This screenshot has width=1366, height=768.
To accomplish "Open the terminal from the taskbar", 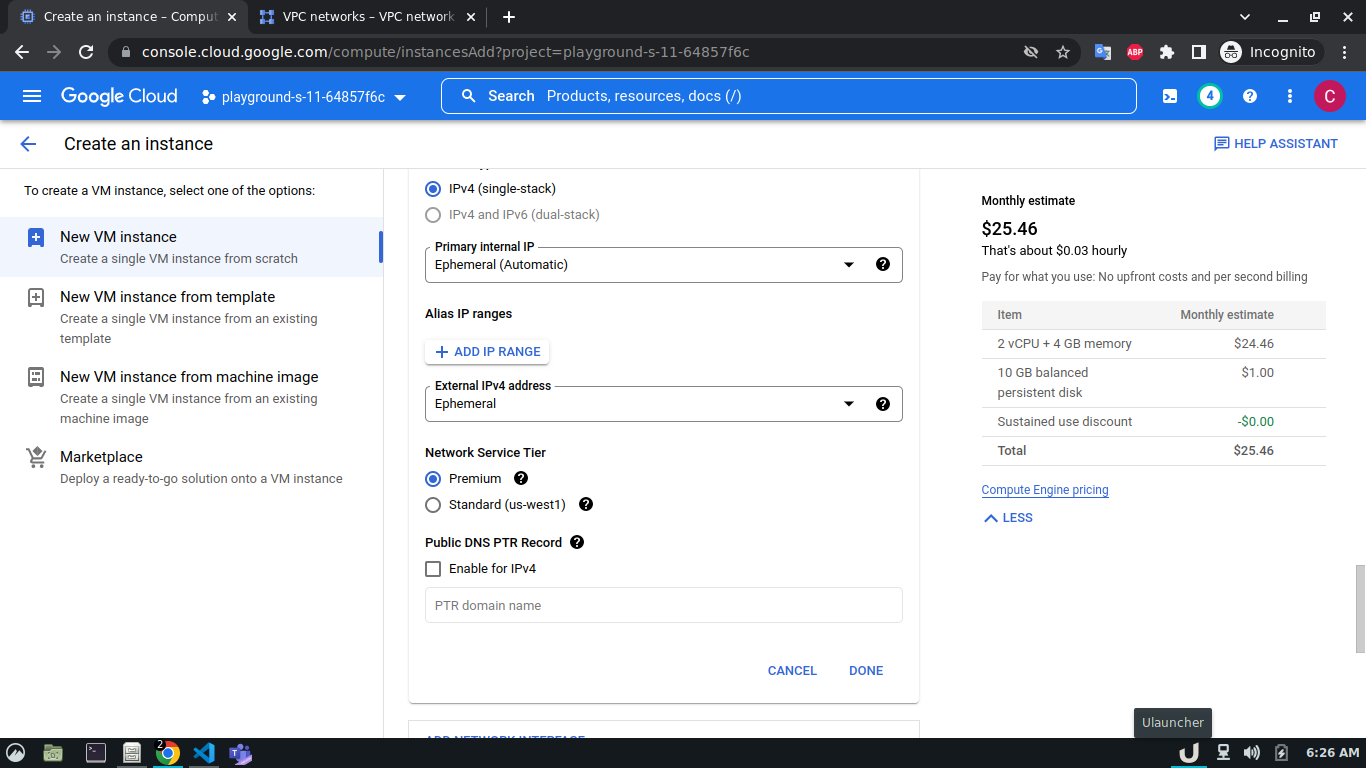I will 96,753.
